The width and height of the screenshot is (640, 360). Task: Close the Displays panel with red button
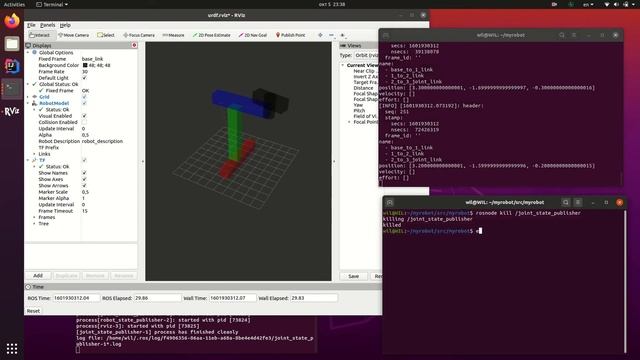134,45
